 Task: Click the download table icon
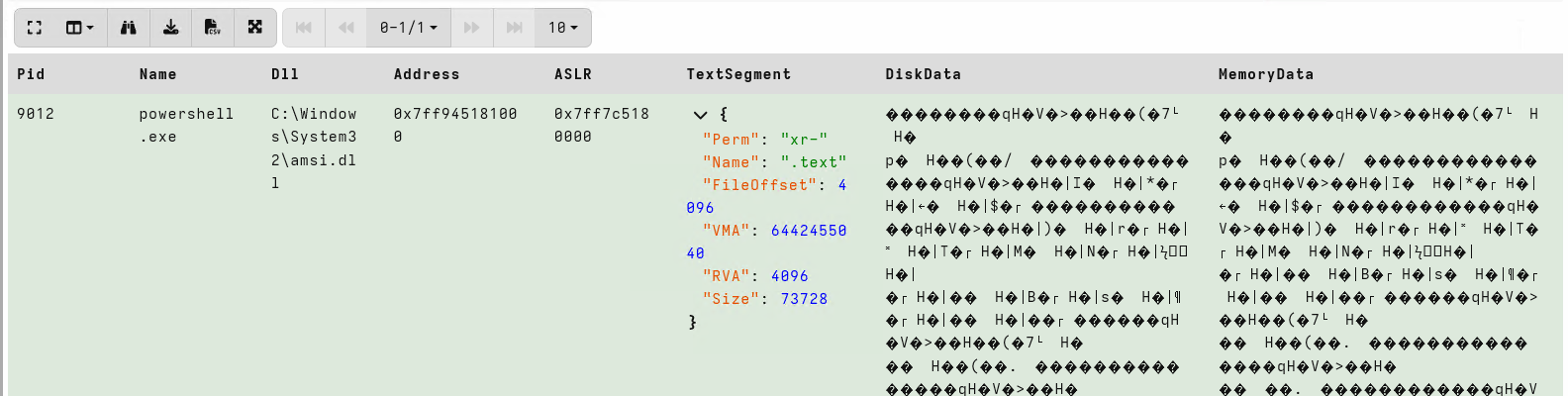(x=171, y=28)
